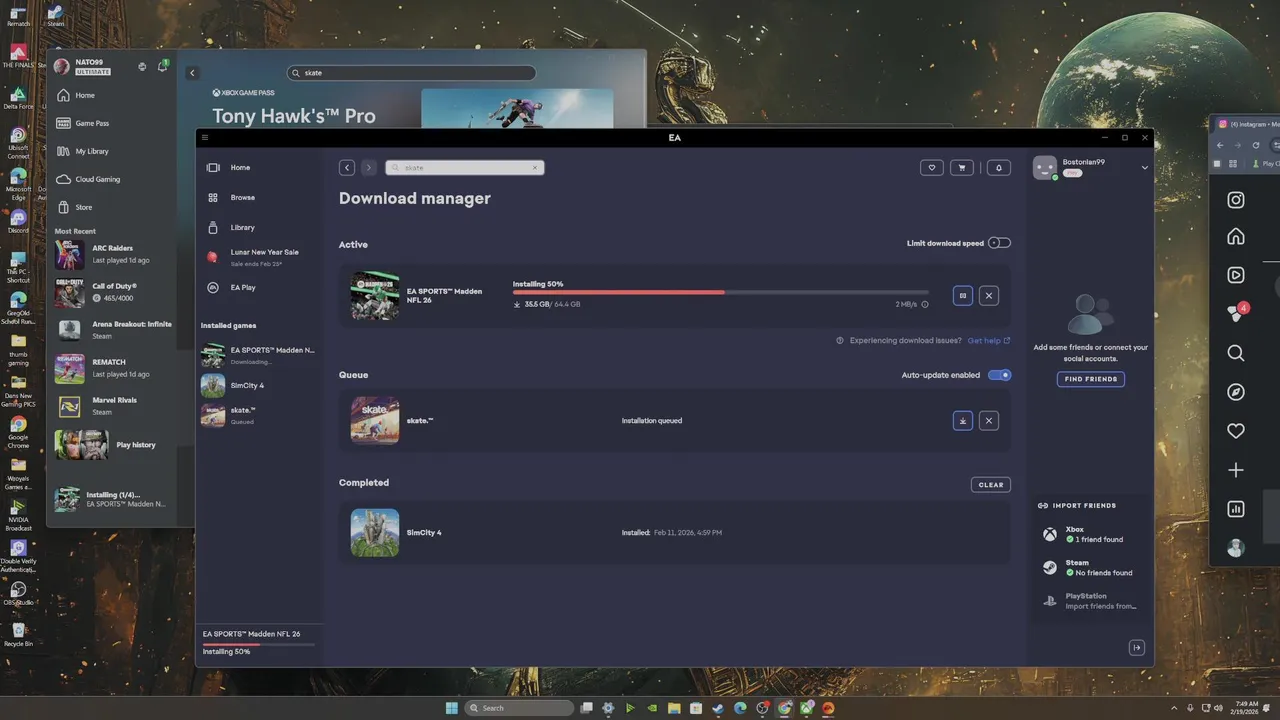Click the Windows taskbar Search box

click(520, 708)
